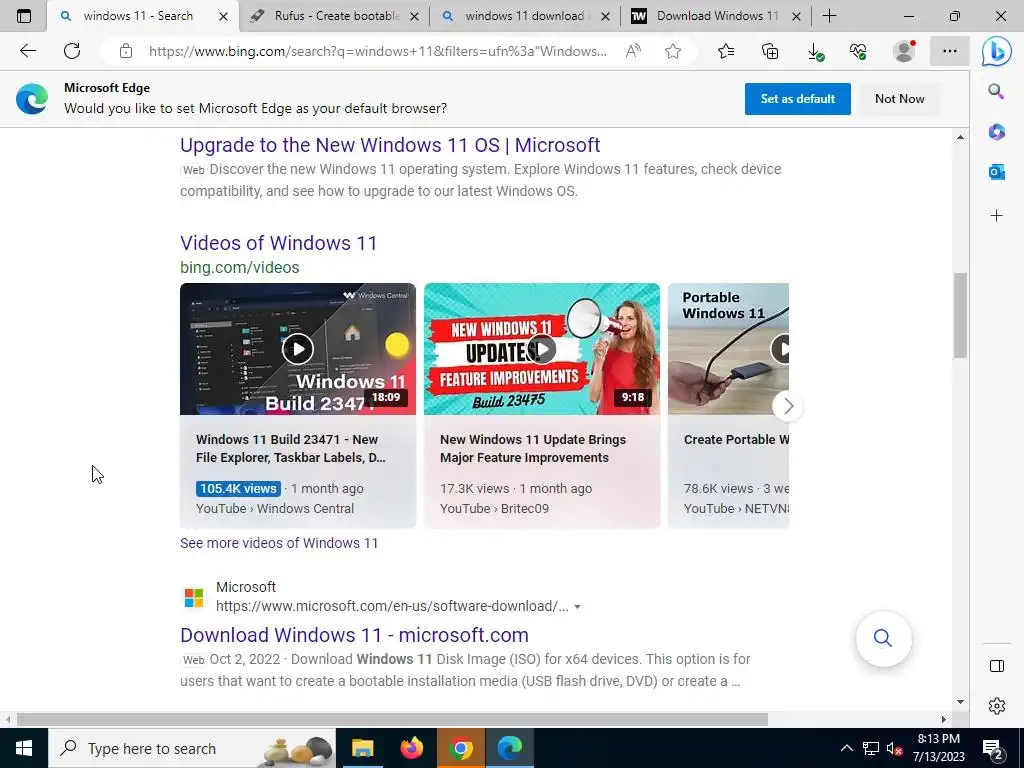Open a new browser tab
Screen dimensions: 1024x768
point(829,16)
